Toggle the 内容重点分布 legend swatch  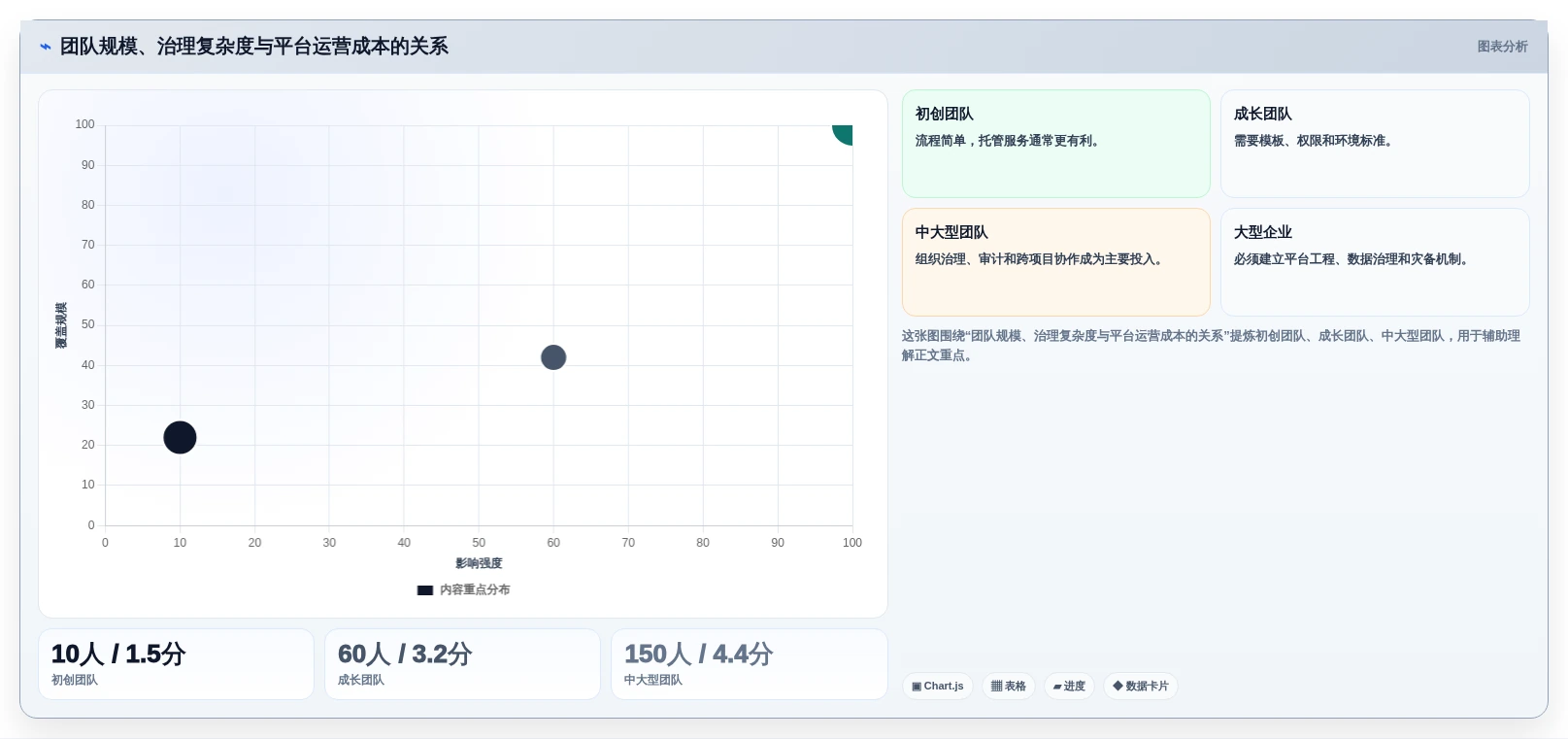point(425,590)
